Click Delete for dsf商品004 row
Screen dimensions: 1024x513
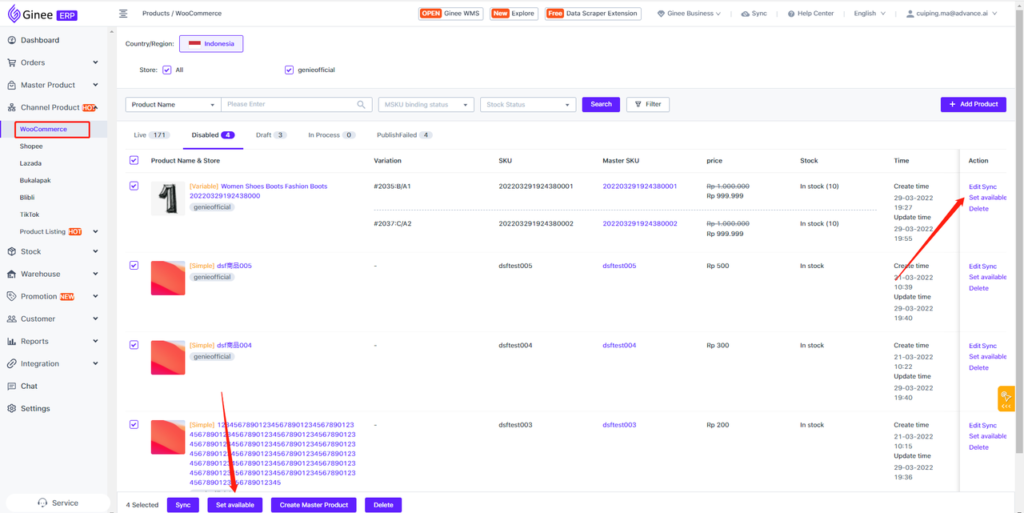tap(978, 368)
